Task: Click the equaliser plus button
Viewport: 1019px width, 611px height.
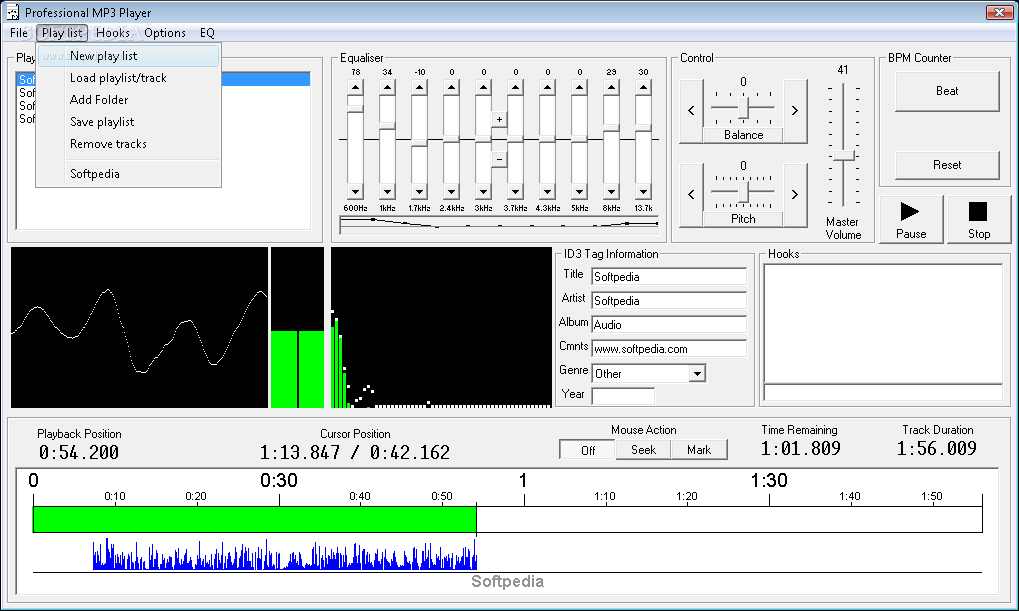Action: tap(499, 120)
